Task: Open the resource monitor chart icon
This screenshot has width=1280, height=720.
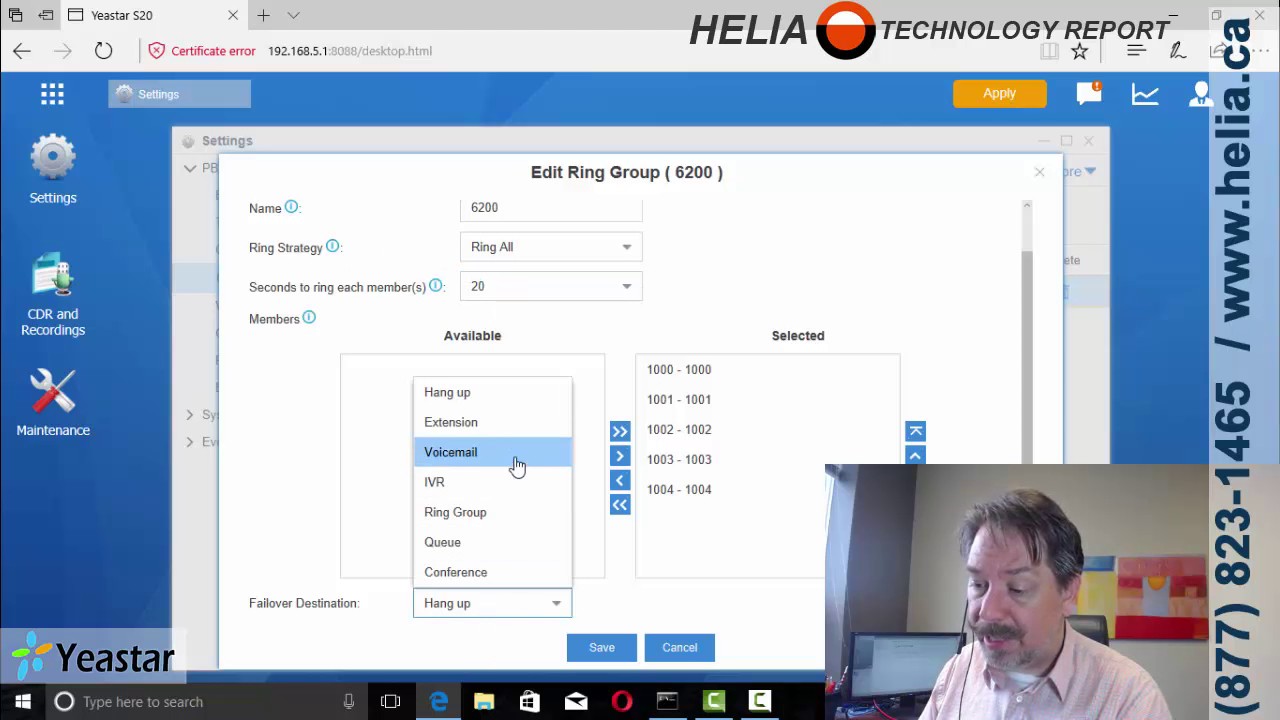Action: coord(1145,94)
